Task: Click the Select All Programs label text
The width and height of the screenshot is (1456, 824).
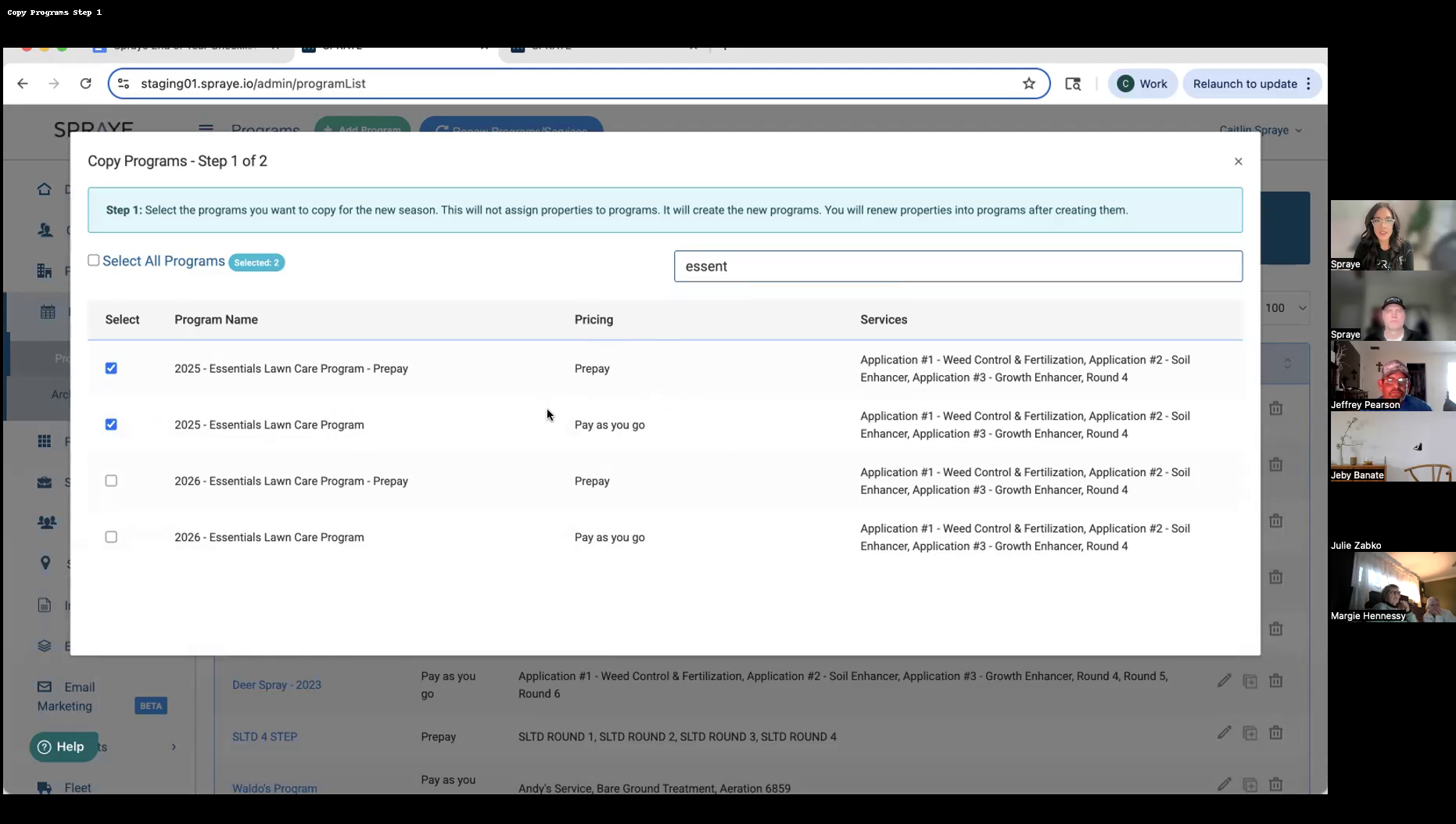Action: point(163,261)
